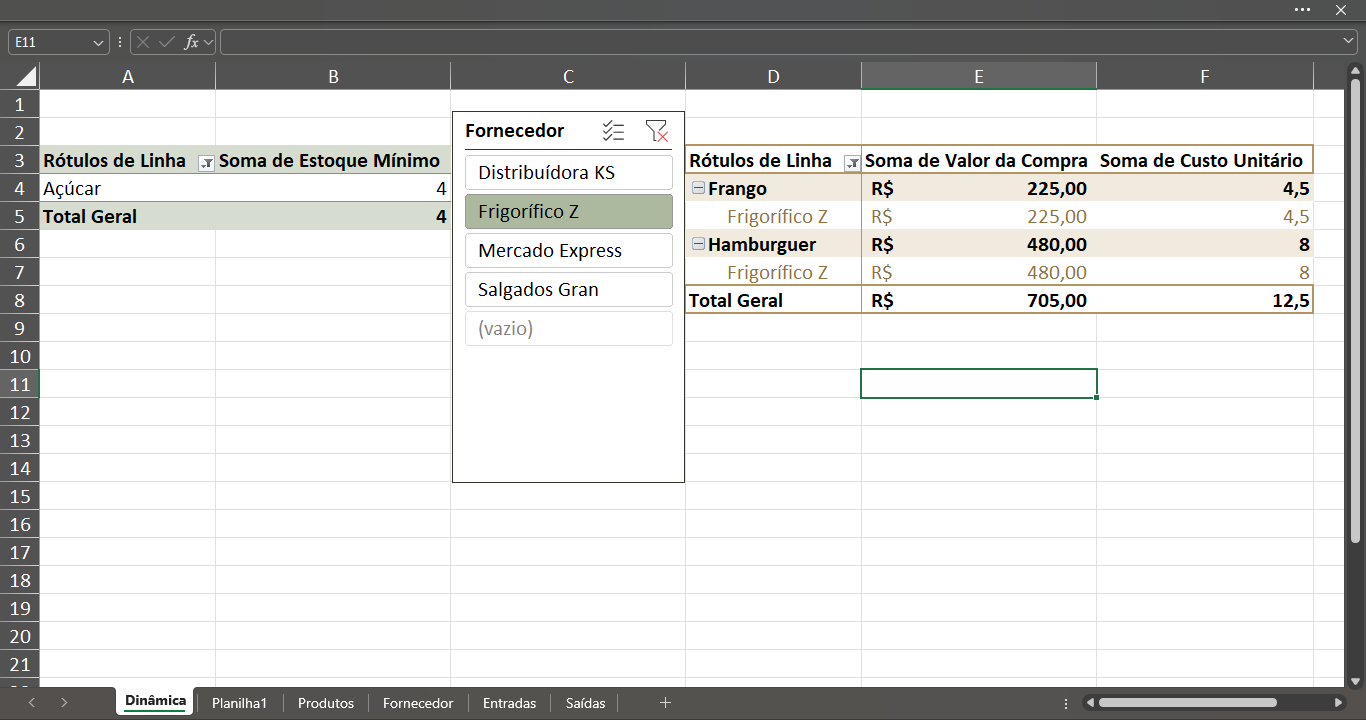The width and height of the screenshot is (1366, 720).
Task: Select the 12,5 total cell
Action: [1205, 300]
